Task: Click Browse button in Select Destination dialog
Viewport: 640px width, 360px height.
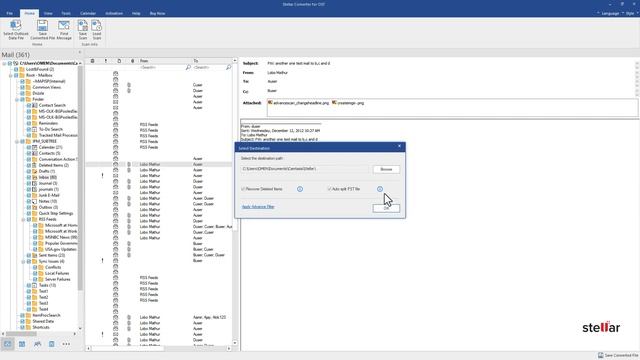Action: click(386, 169)
